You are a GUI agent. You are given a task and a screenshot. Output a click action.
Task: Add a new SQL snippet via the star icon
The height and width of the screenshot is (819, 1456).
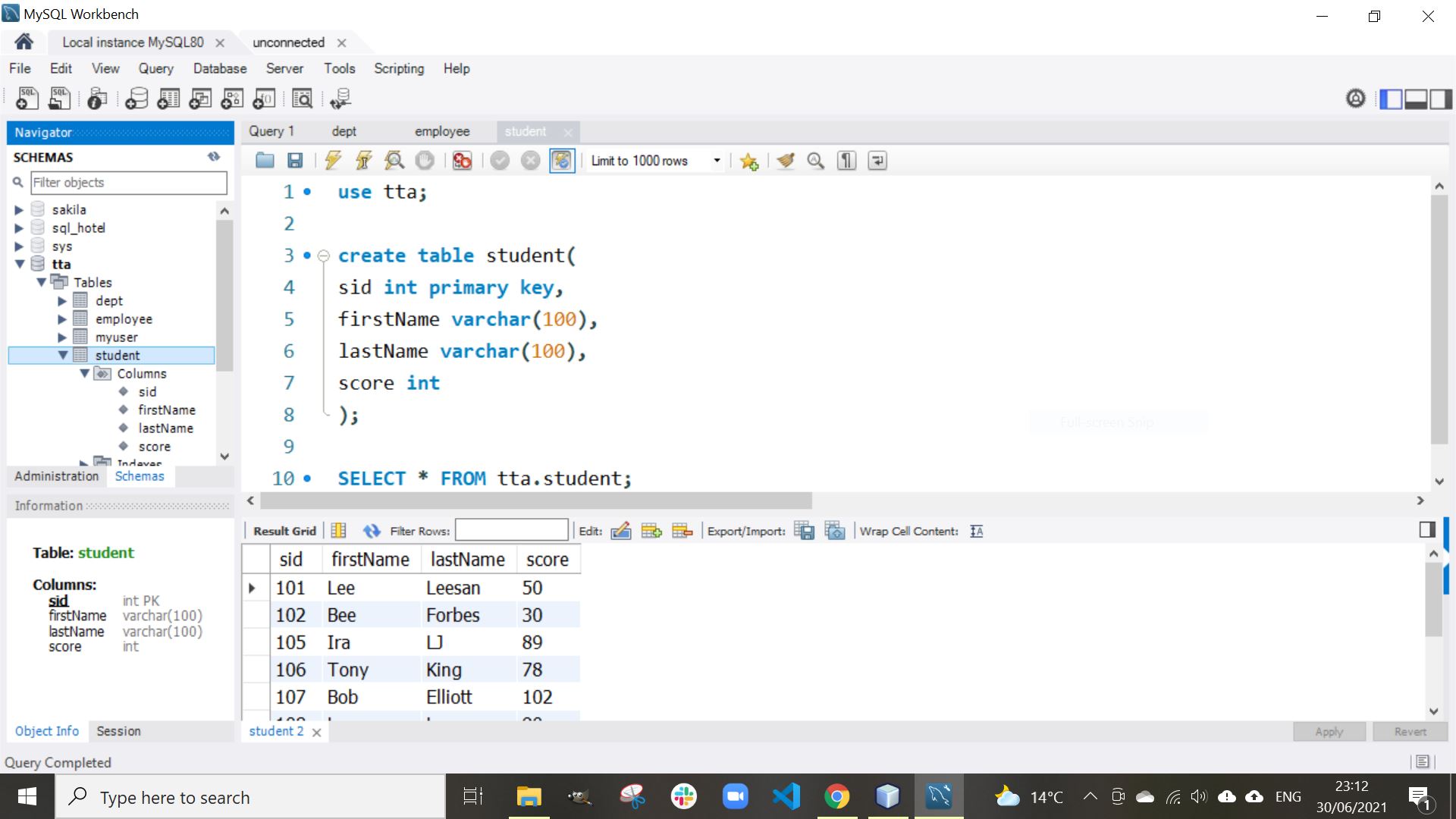[749, 161]
